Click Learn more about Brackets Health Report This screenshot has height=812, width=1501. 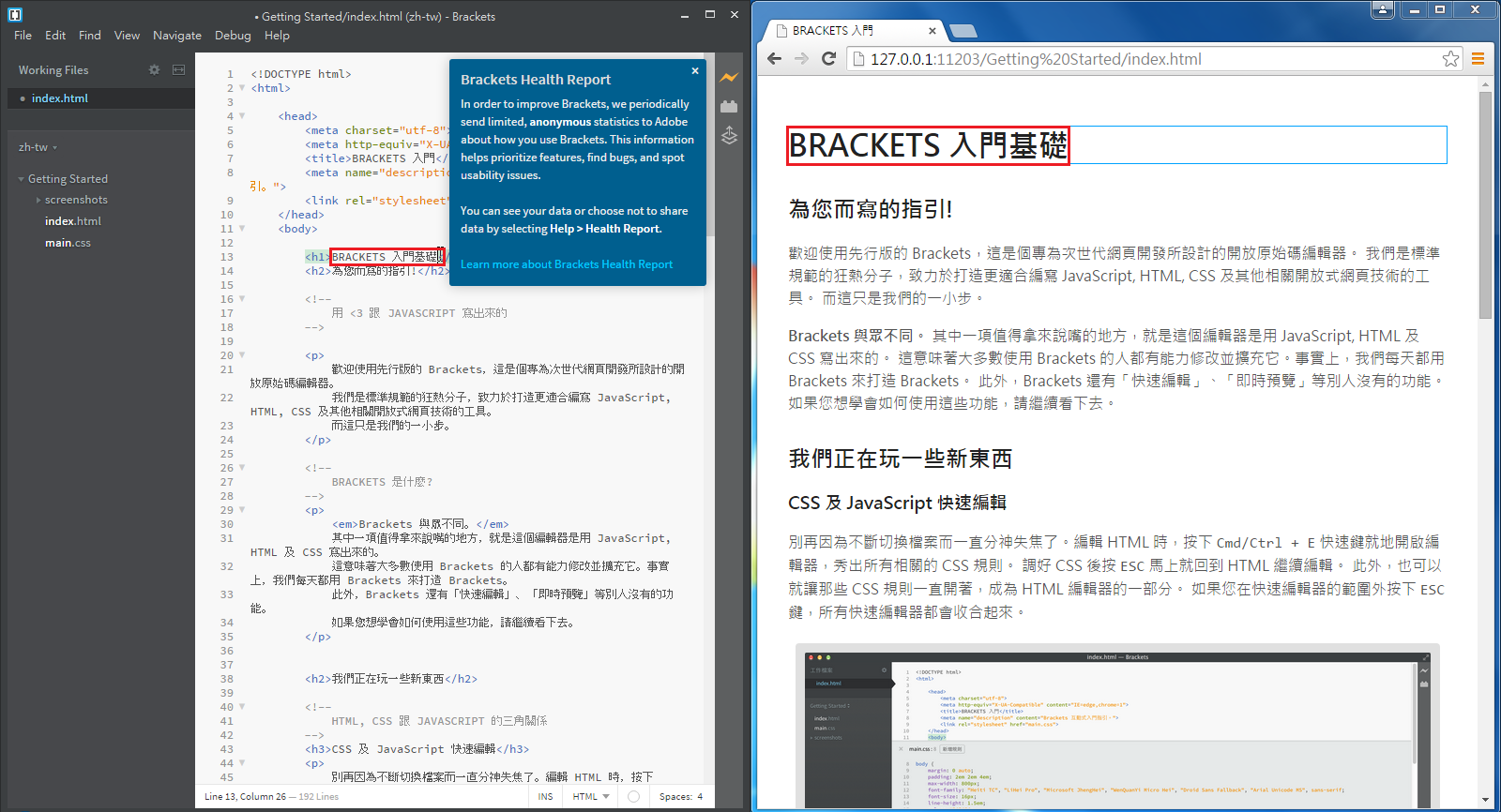coord(567,264)
